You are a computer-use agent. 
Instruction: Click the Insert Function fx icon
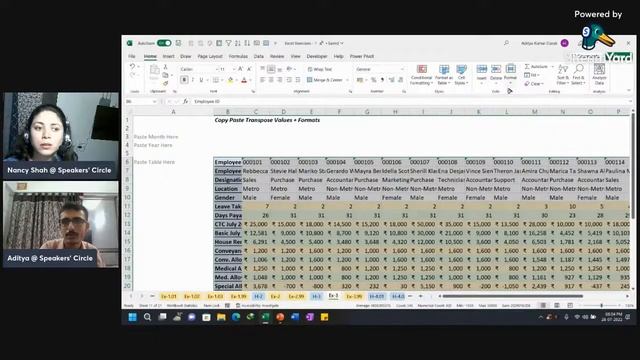185,101
